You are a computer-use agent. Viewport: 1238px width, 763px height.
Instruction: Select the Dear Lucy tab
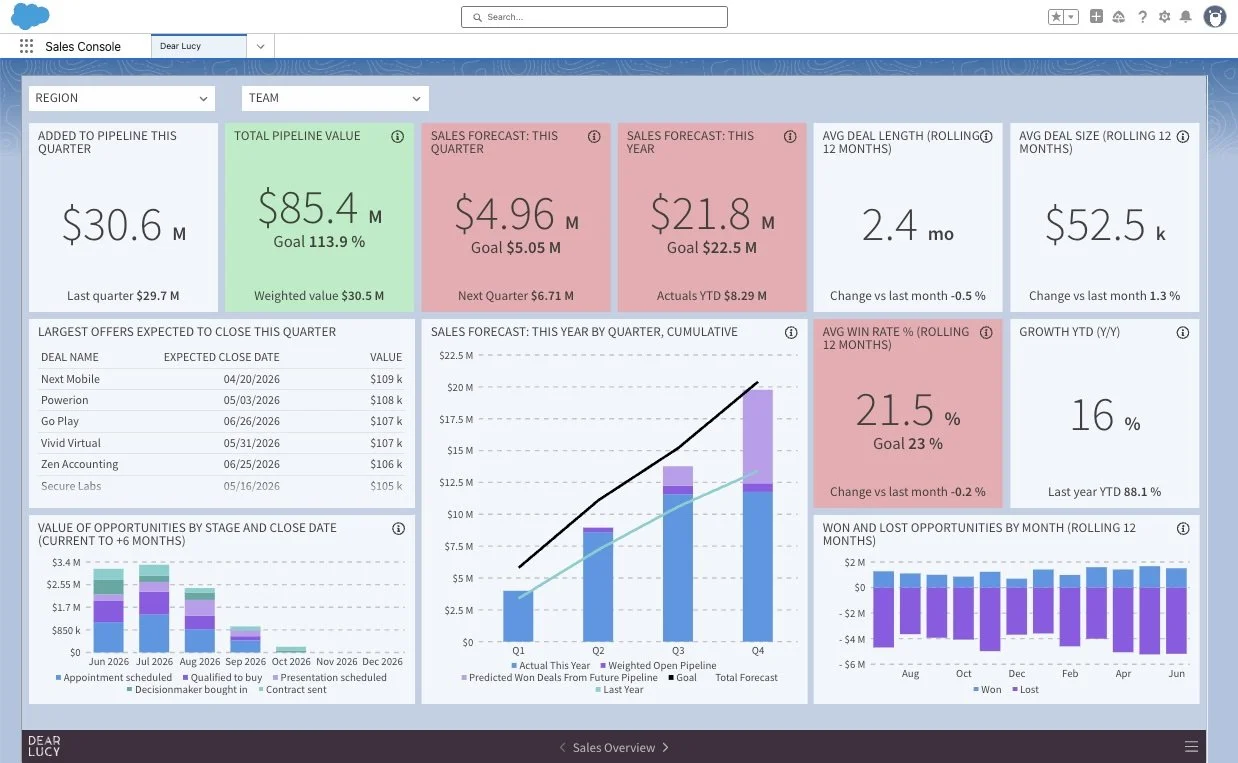coord(198,46)
